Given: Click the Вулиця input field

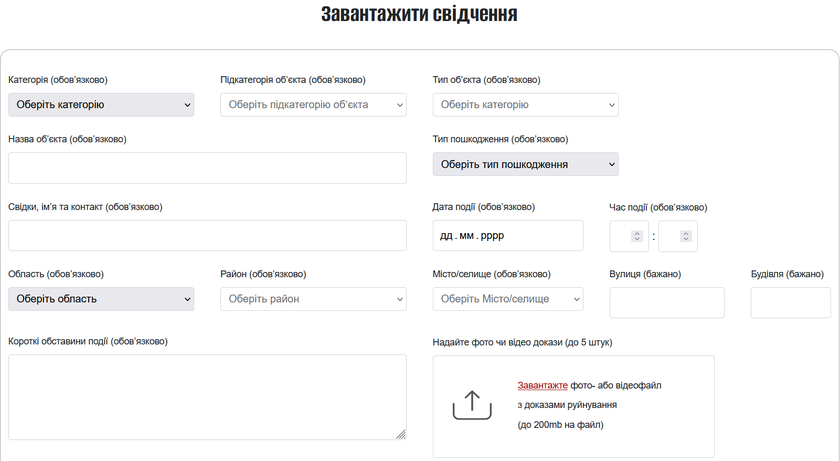Looking at the screenshot, I should tap(666, 302).
